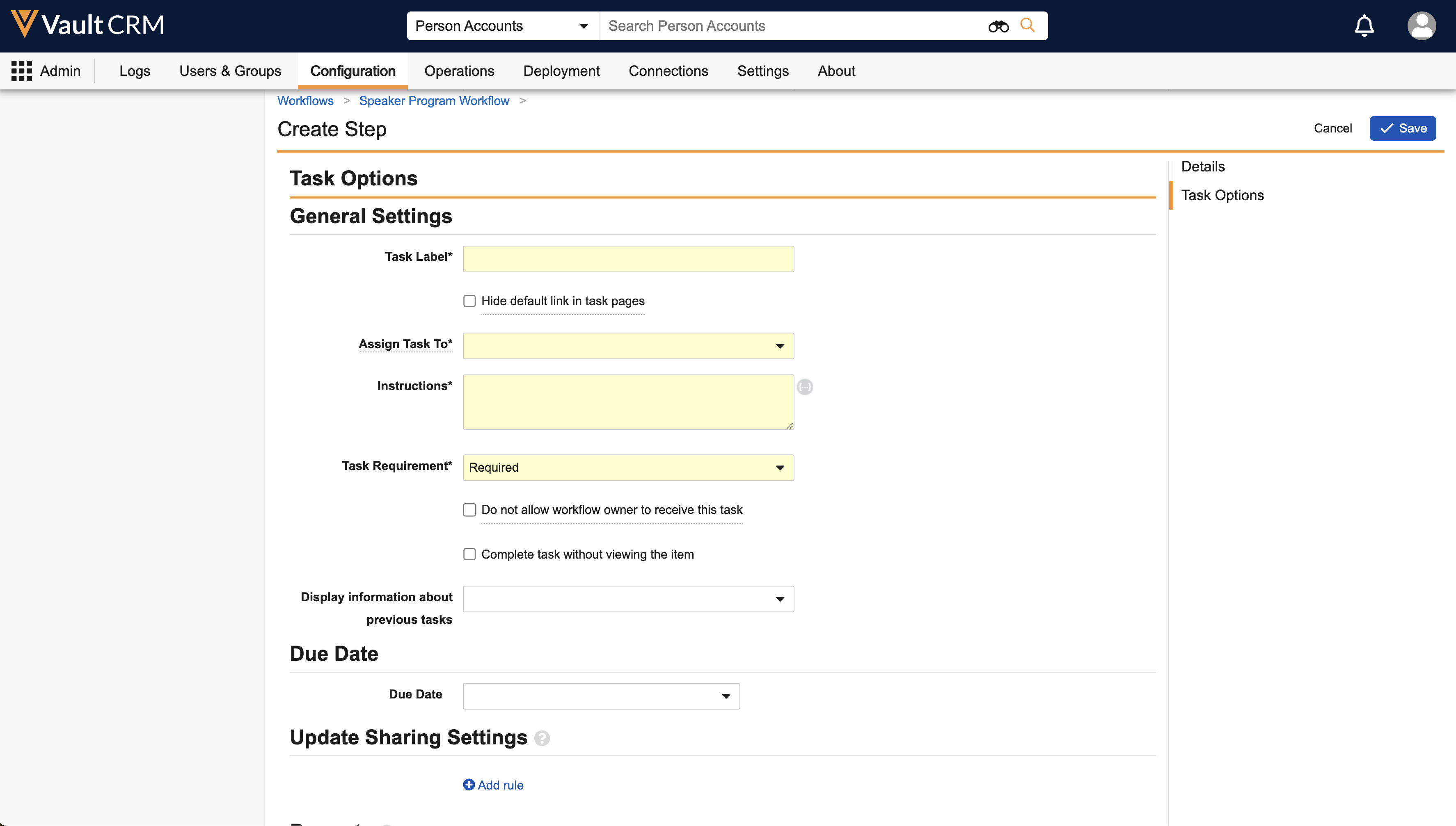Click the orange magnifier search icon

pyautogui.click(x=1028, y=25)
